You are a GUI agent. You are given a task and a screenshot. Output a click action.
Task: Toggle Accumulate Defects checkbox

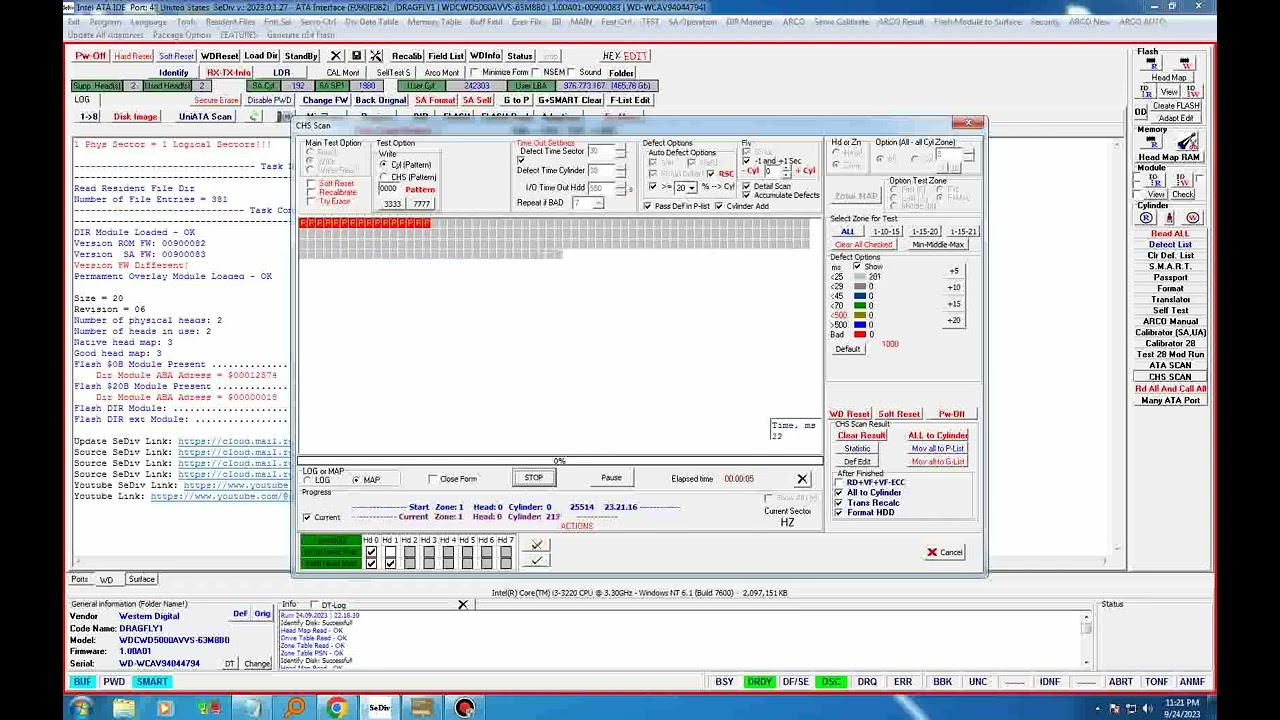(x=746, y=195)
